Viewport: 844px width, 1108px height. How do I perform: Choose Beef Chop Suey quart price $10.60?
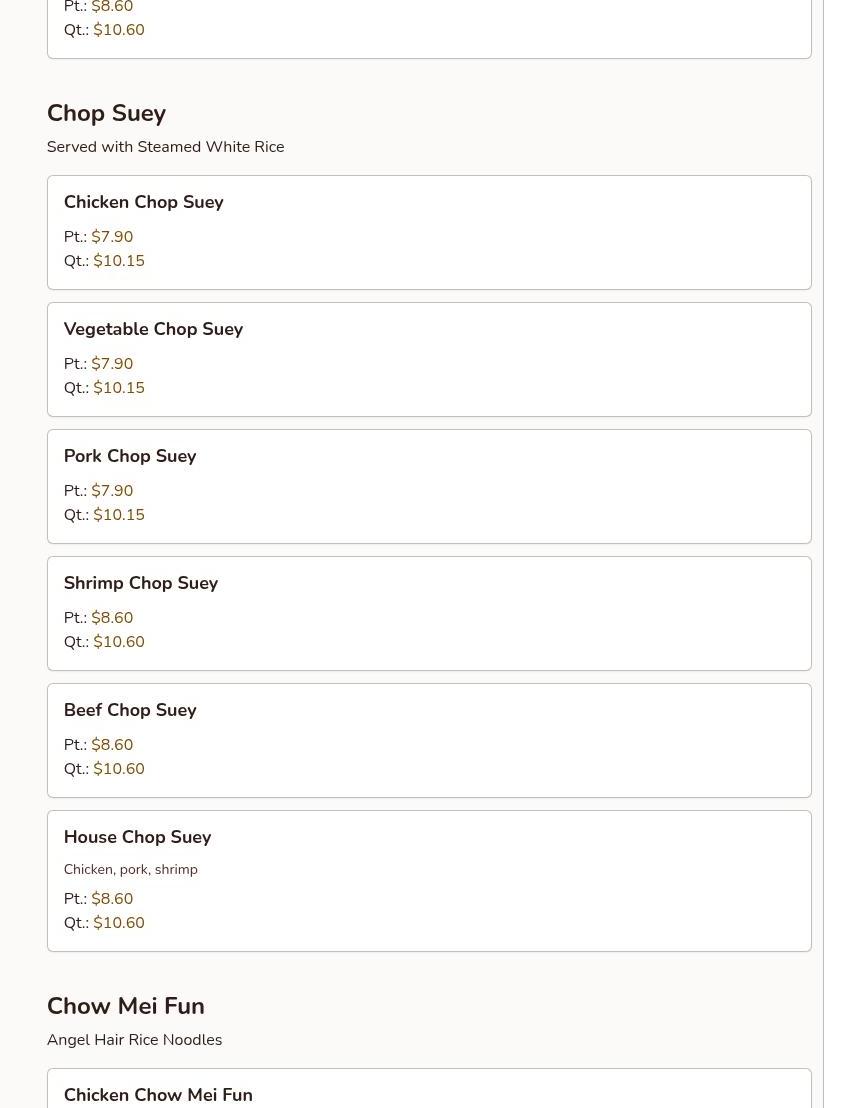[x=119, y=769]
